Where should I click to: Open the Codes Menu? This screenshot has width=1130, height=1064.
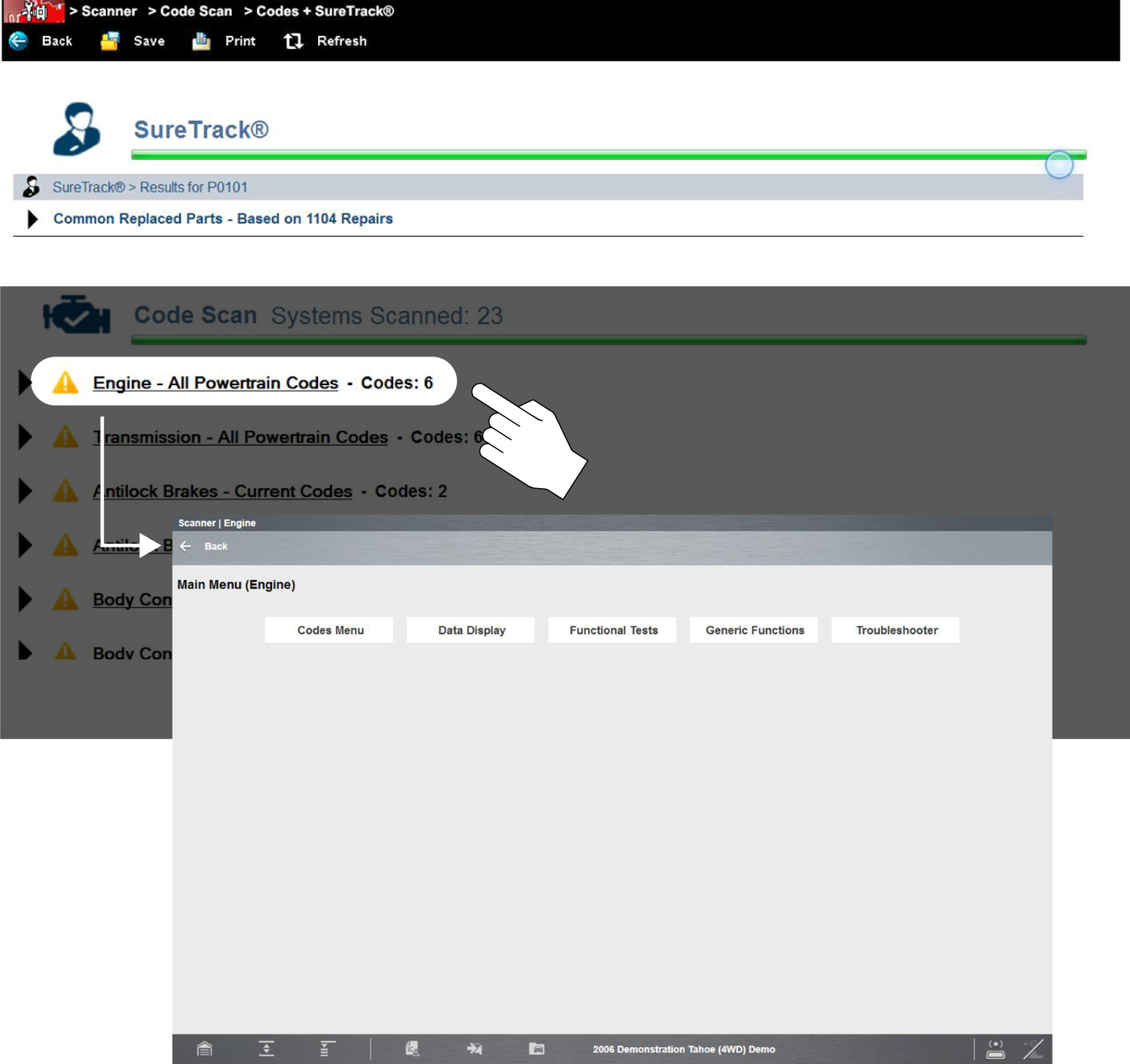pos(329,630)
